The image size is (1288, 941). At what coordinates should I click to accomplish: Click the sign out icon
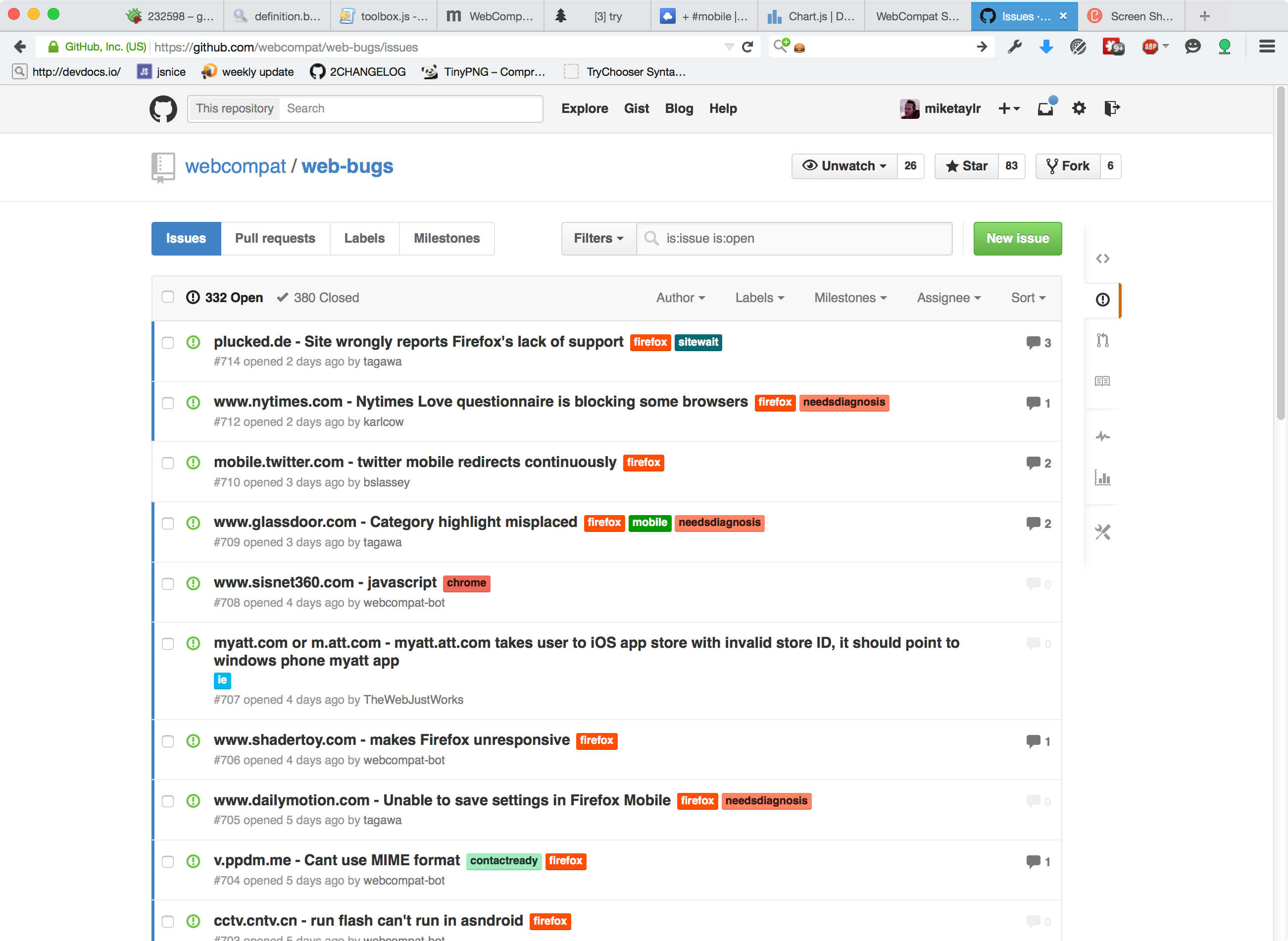(x=1111, y=108)
